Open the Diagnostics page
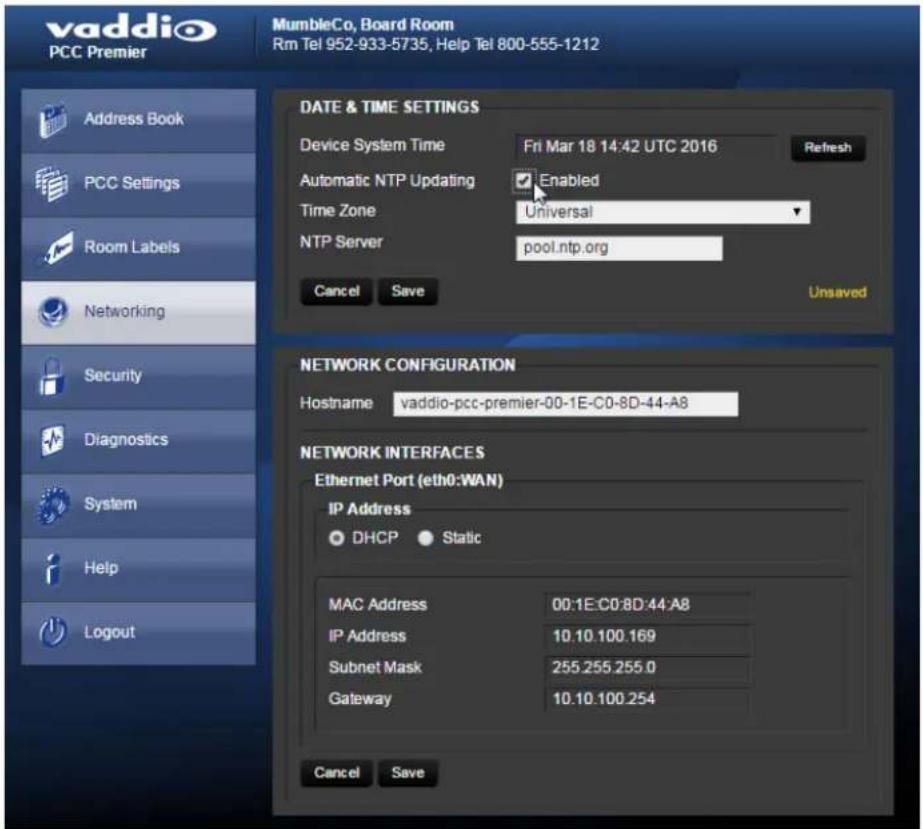This screenshot has height=829, width=923. pos(138,440)
